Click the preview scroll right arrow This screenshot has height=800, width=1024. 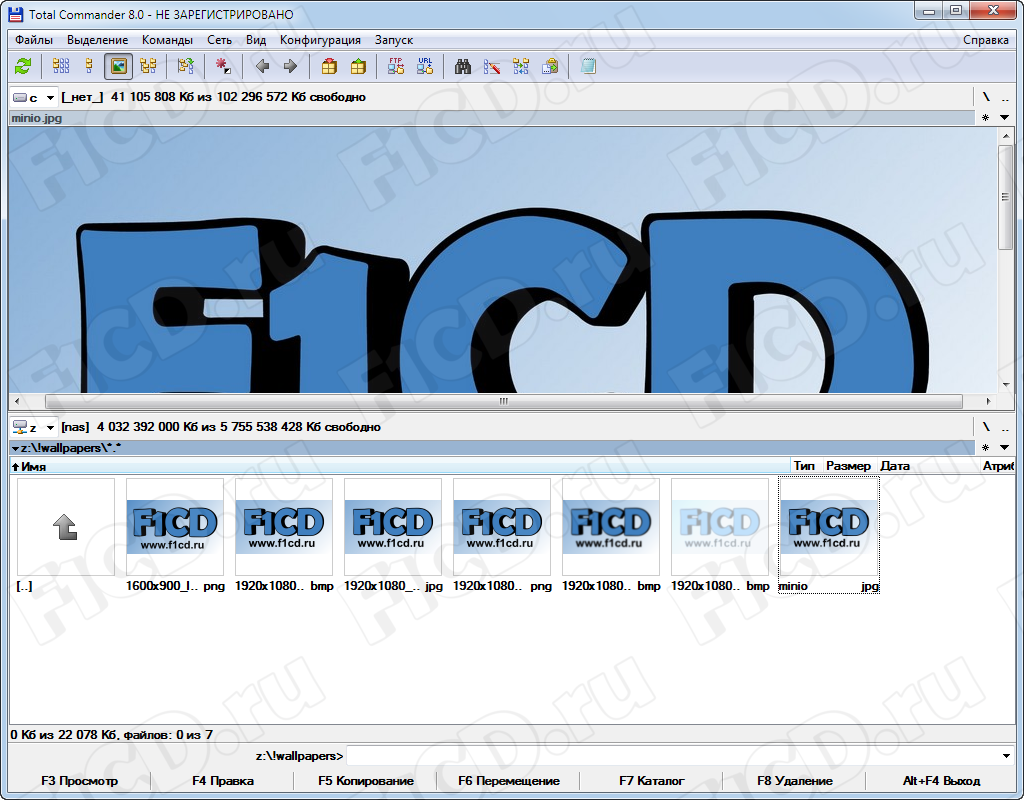(x=989, y=401)
